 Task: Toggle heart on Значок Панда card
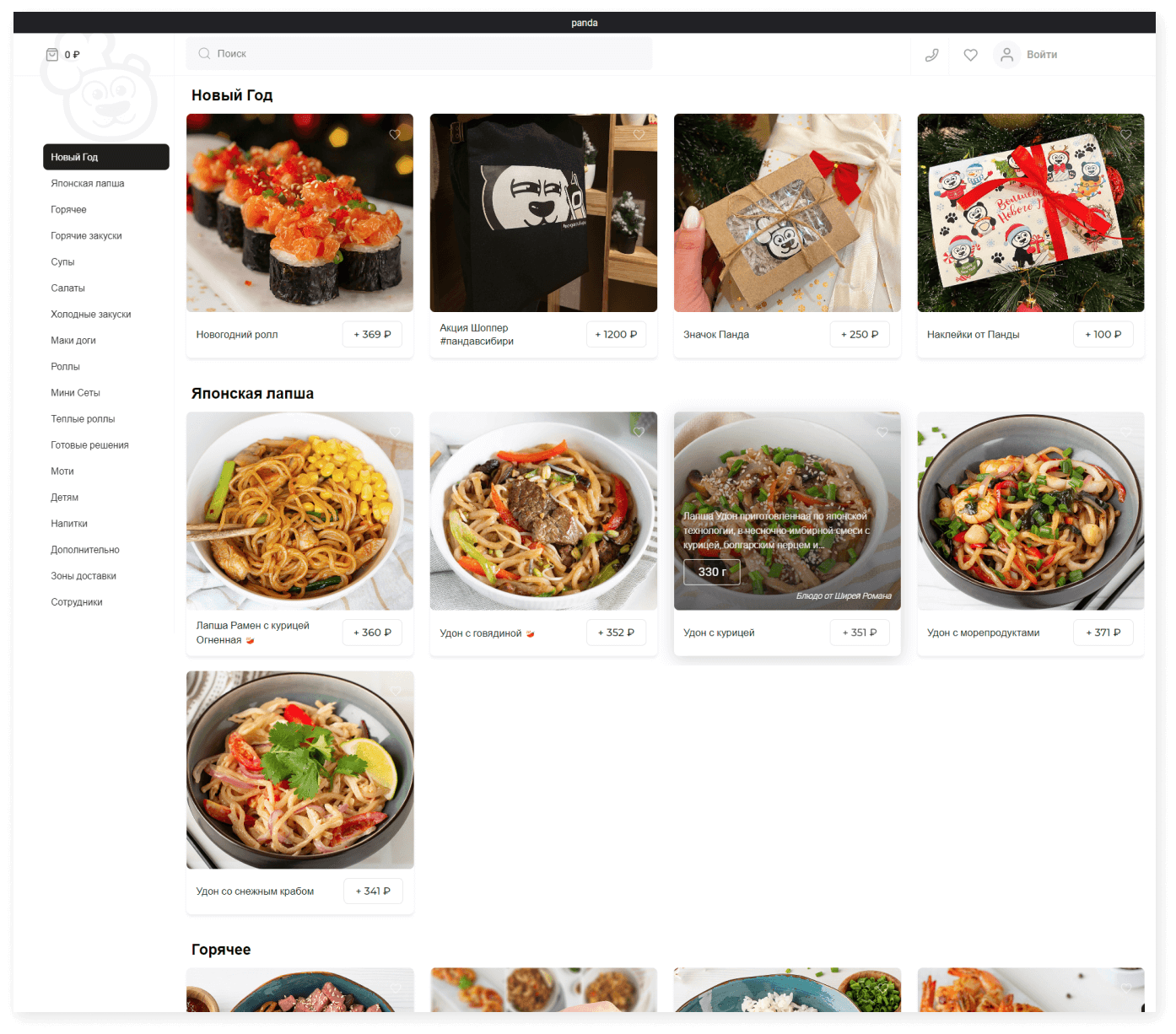pos(882,135)
